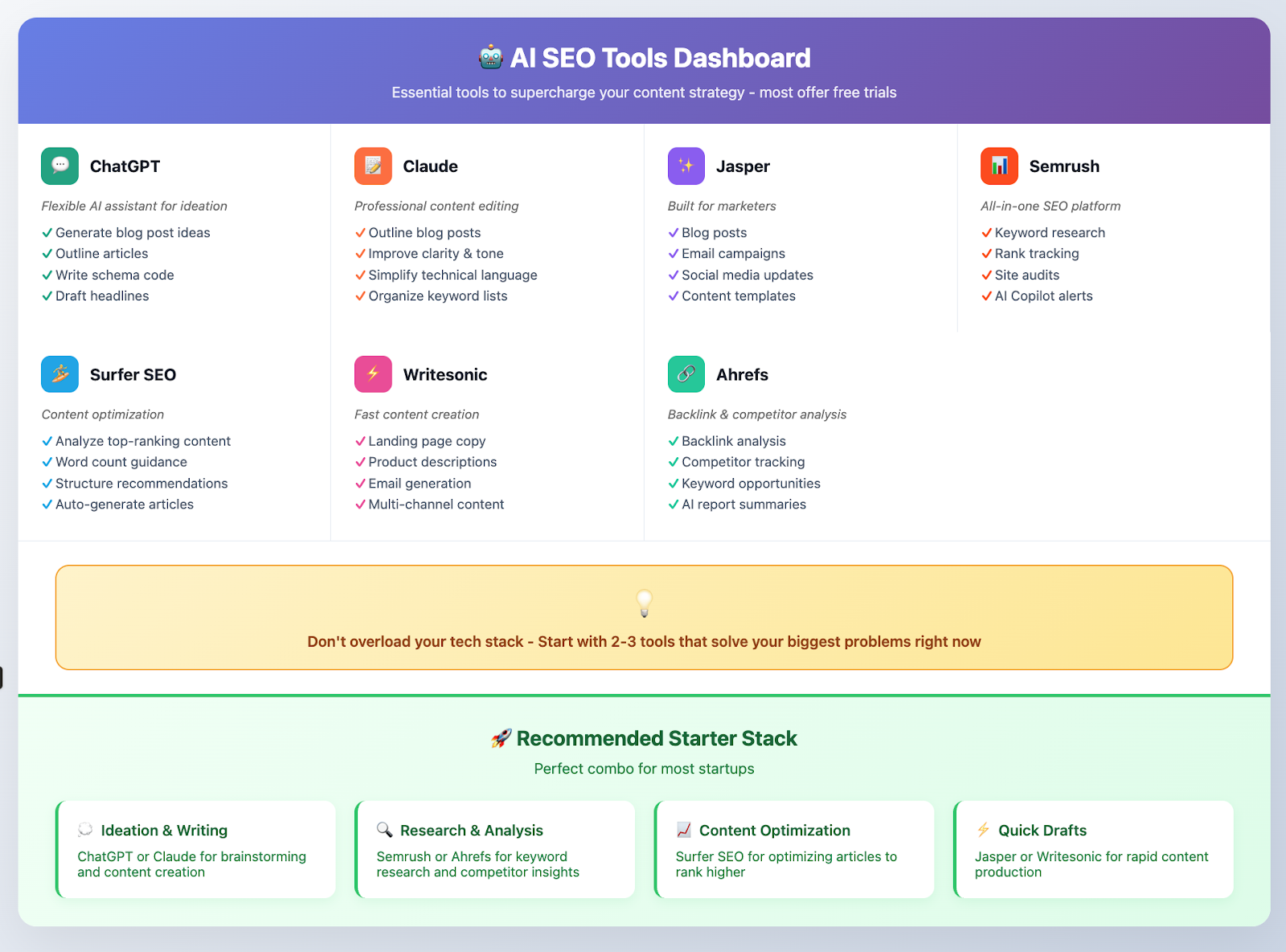This screenshot has height=952, width=1286.
Task: Click the chart icon in Content Optimization
Action: point(684,830)
